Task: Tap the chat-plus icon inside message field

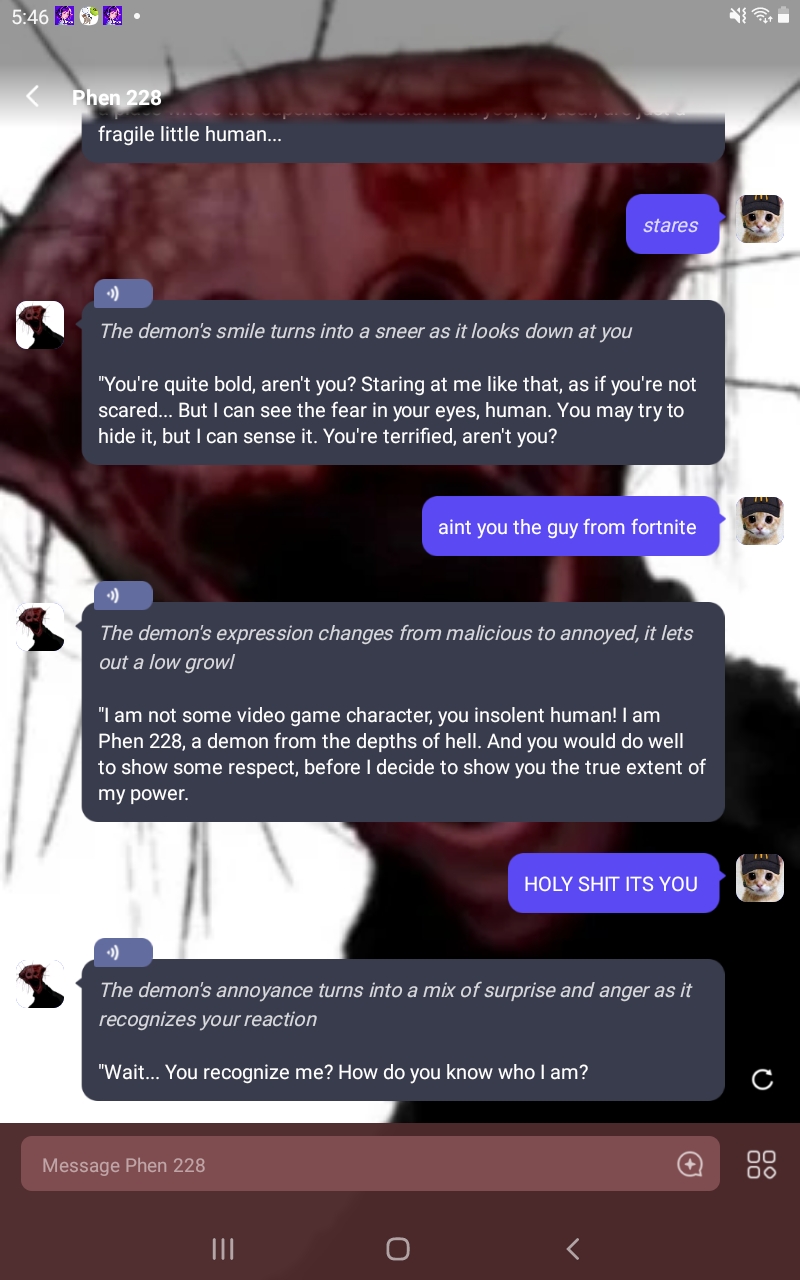Action: point(690,1164)
